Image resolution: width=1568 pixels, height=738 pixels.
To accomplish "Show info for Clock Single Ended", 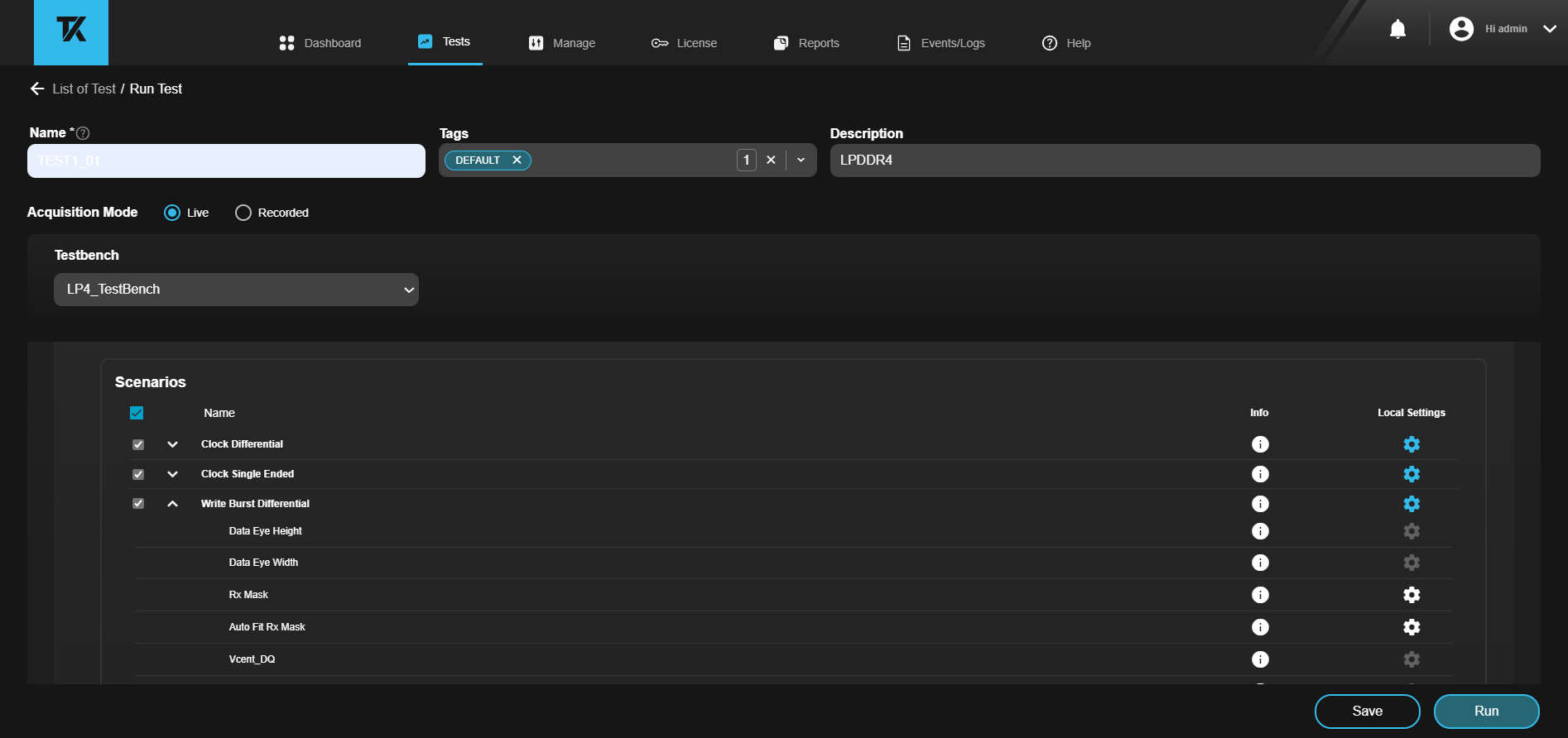I will coord(1260,474).
